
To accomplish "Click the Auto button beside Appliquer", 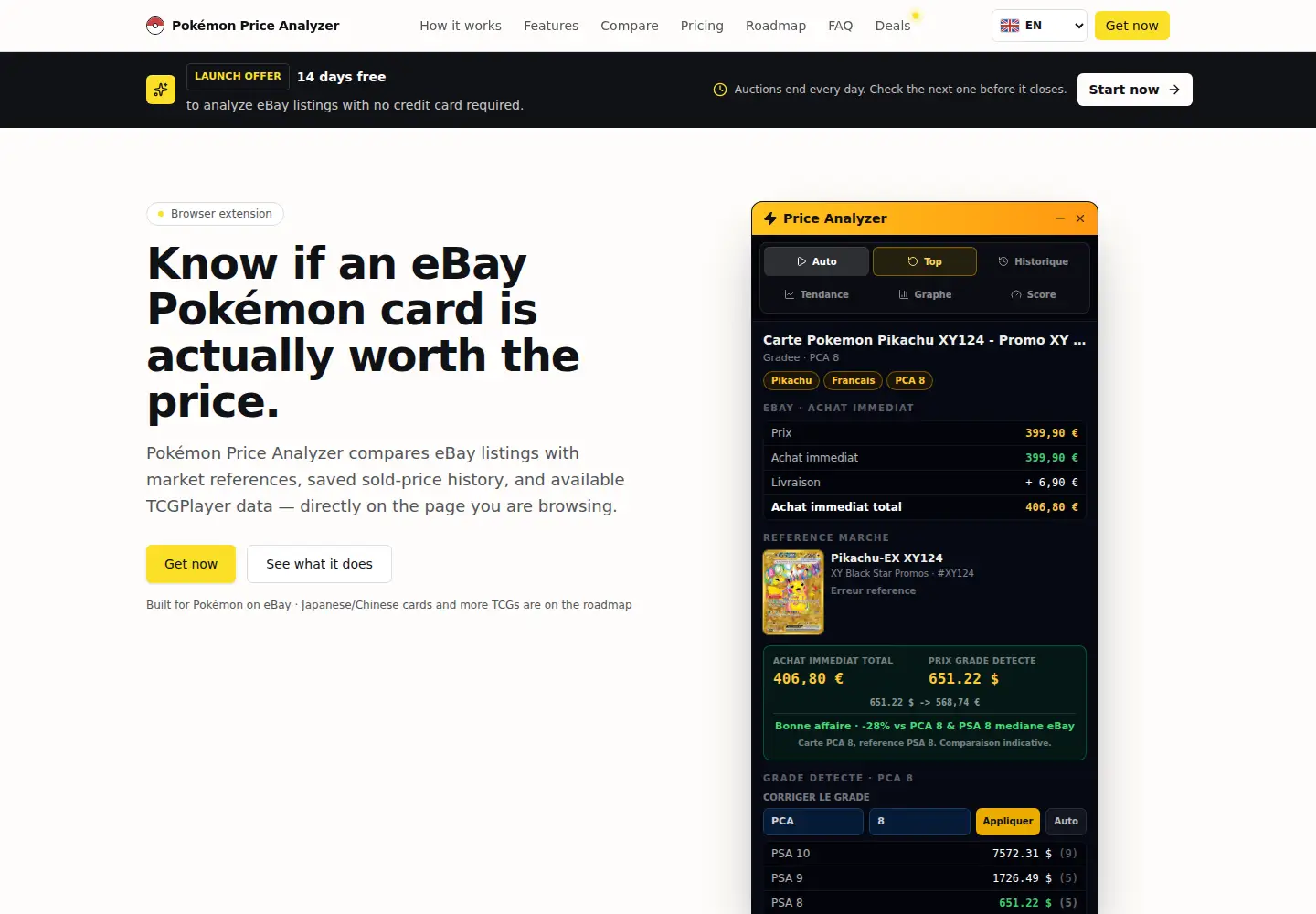I will point(1066,822).
